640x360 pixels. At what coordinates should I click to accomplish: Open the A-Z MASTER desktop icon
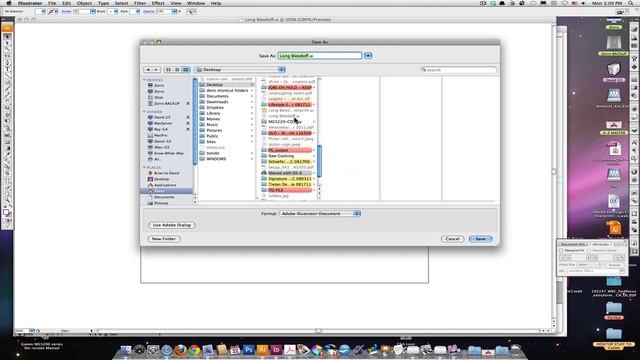pos(613,128)
